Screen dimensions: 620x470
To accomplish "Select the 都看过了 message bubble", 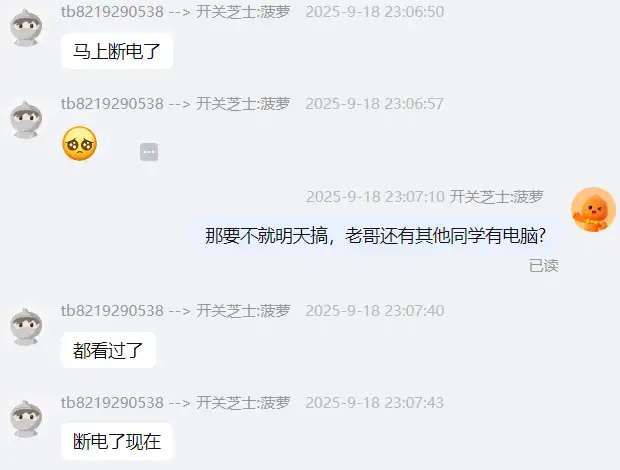I will pyautogui.click(x=108, y=350).
